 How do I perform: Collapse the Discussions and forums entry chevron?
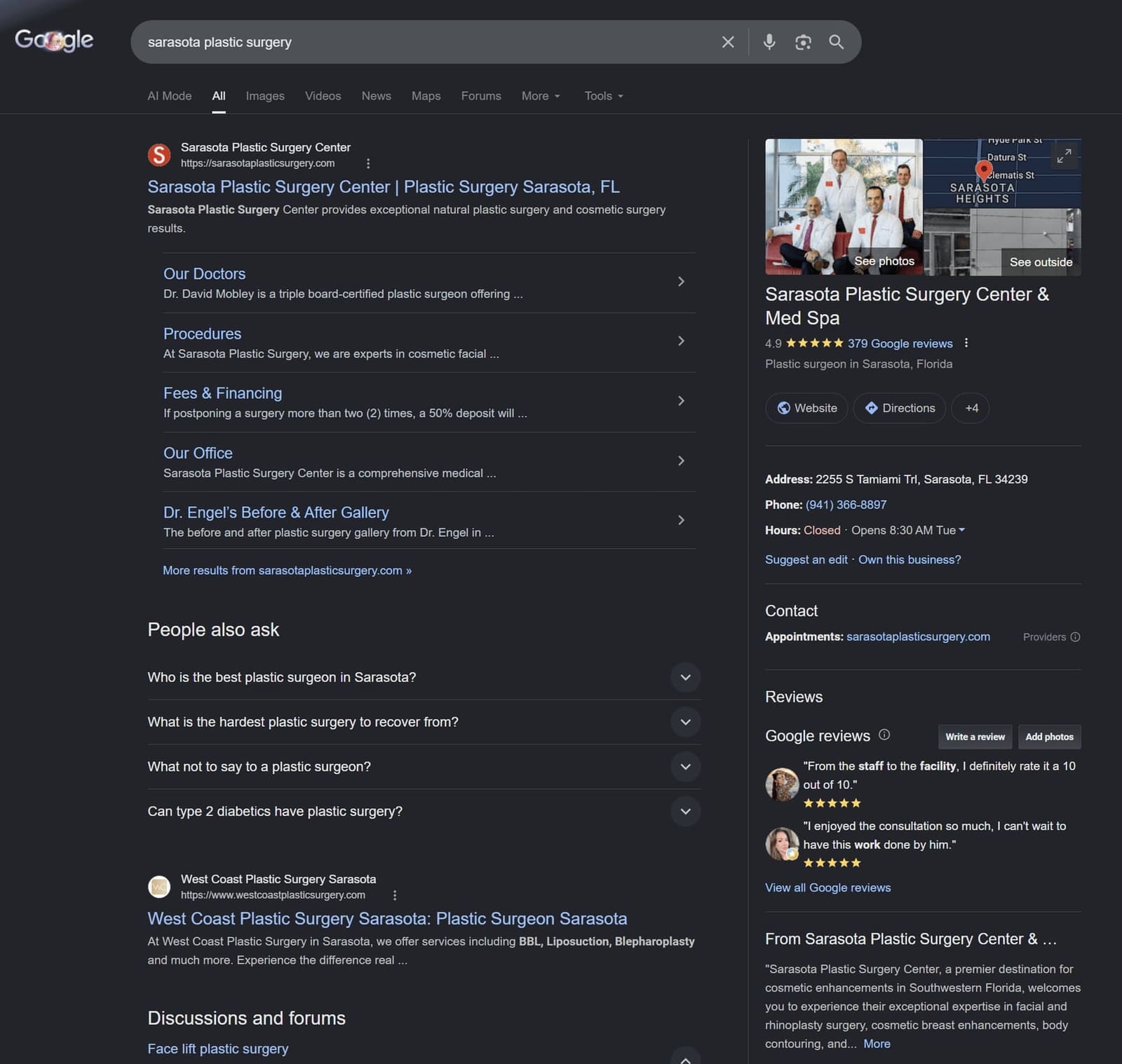686,1058
